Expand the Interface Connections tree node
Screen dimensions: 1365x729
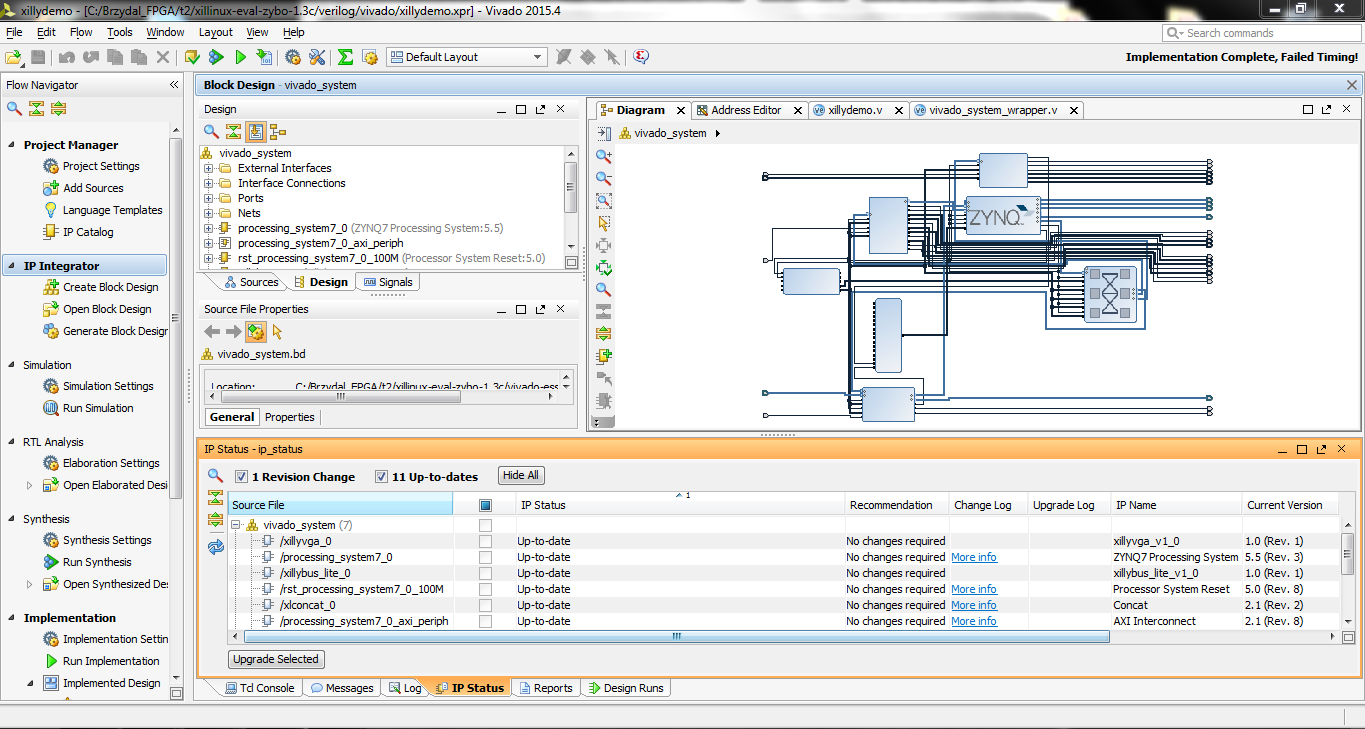[x=209, y=183]
